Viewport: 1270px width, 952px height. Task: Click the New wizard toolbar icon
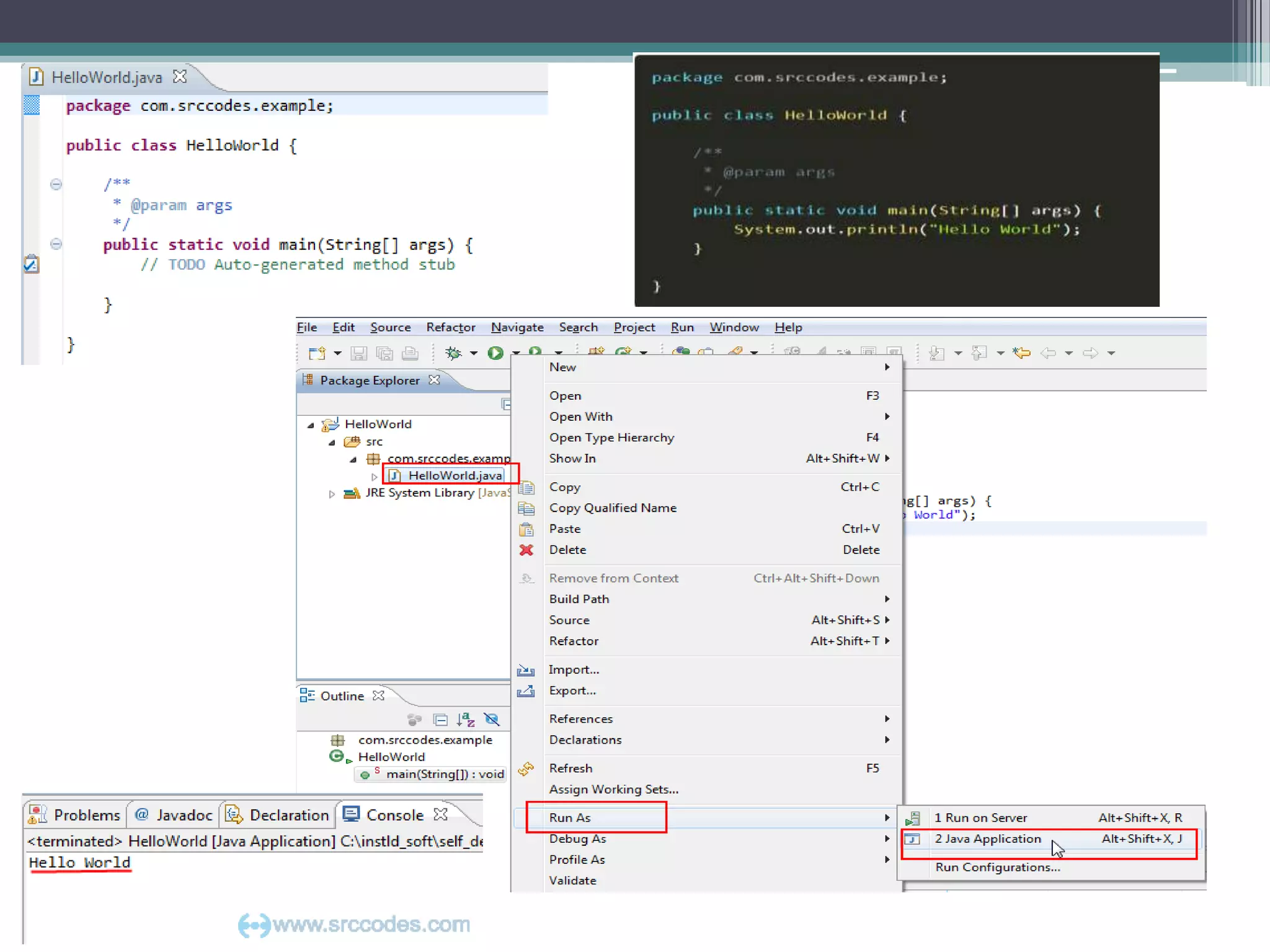[317, 353]
